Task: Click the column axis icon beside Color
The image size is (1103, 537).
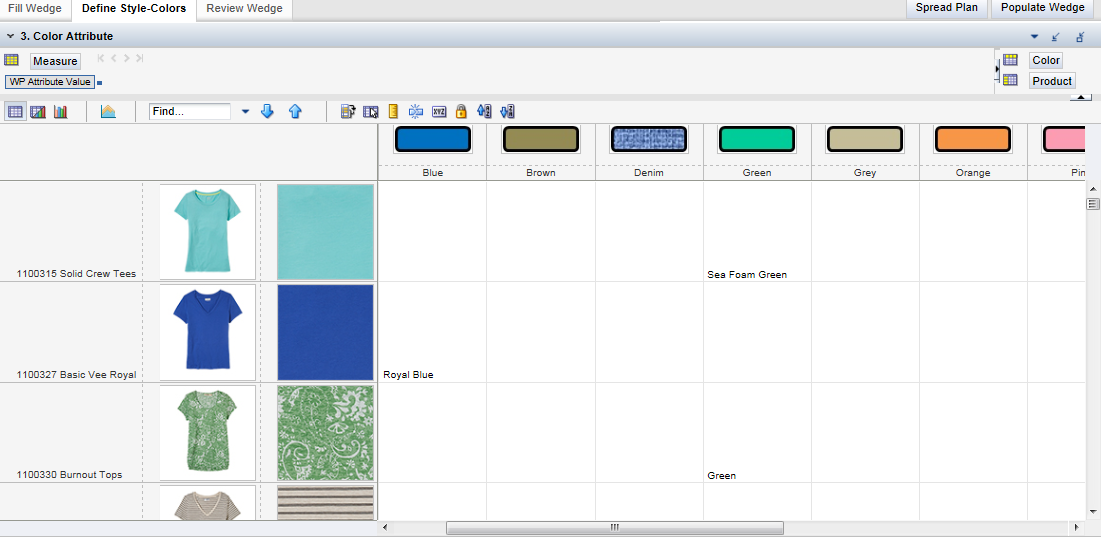Action: tap(1010, 60)
